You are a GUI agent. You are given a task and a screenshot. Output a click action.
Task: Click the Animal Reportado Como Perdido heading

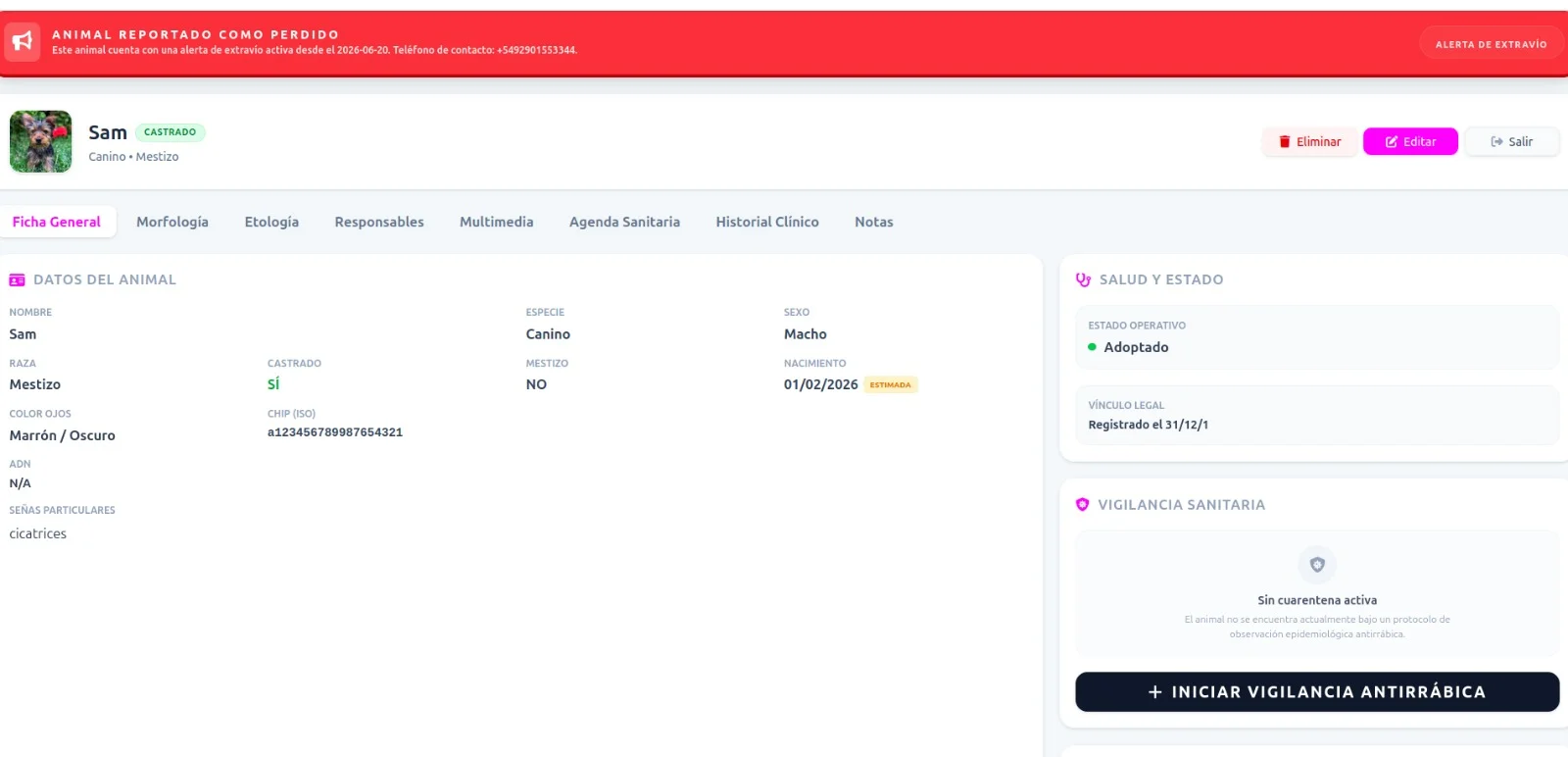tap(195, 34)
